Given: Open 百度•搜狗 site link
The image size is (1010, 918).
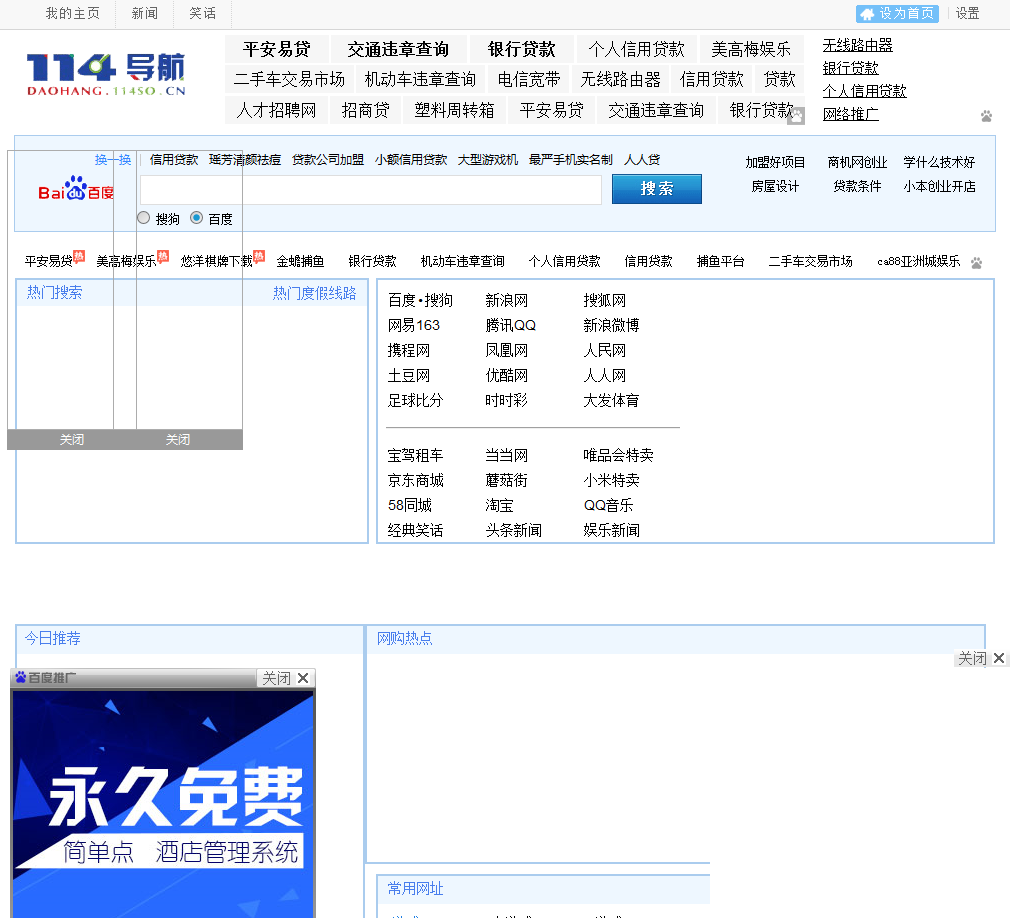Looking at the screenshot, I should 420,300.
